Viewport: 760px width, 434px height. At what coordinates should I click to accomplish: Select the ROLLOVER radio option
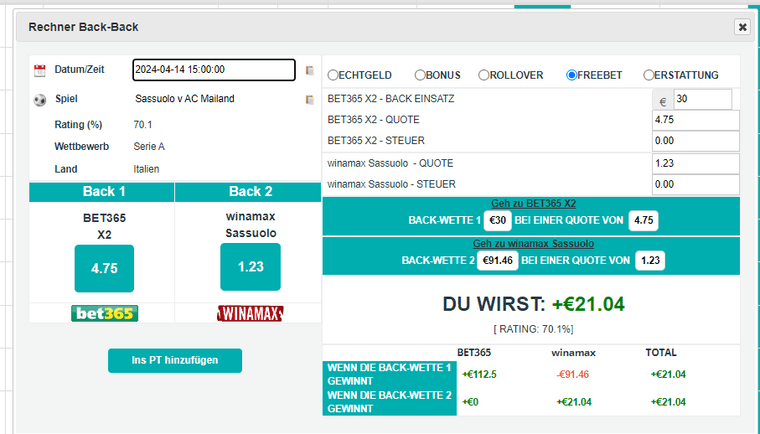484,75
